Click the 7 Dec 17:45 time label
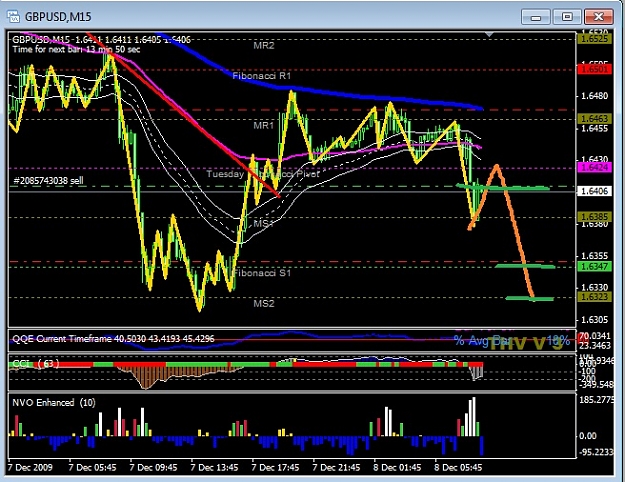Screen dimensions: 625x482 click(275, 467)
